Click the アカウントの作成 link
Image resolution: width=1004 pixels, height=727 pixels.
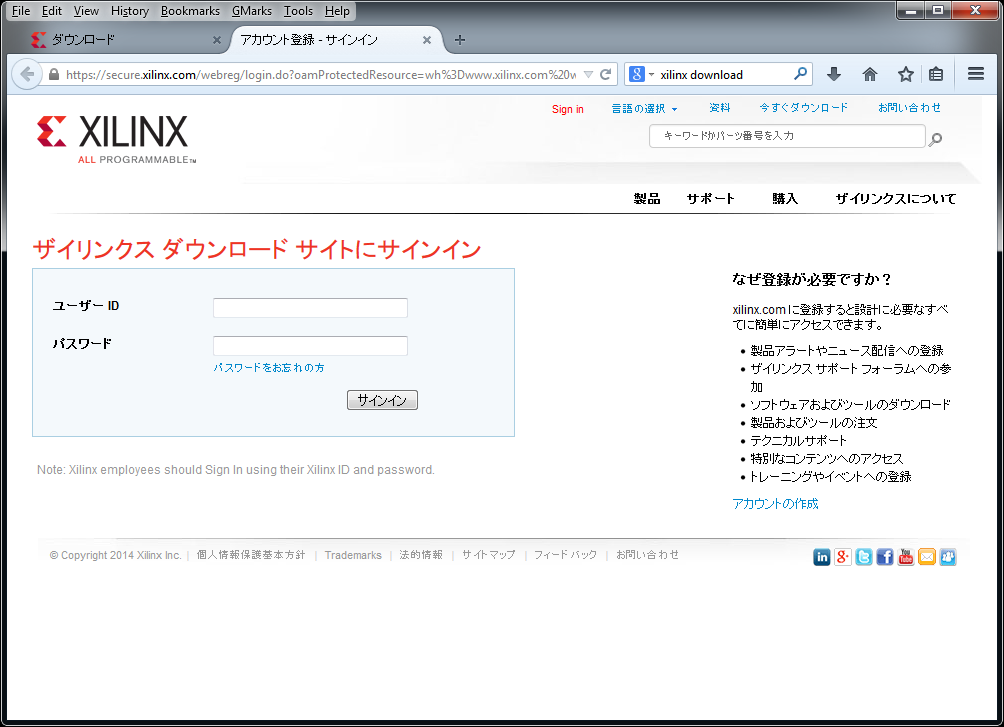coord(775,504)
